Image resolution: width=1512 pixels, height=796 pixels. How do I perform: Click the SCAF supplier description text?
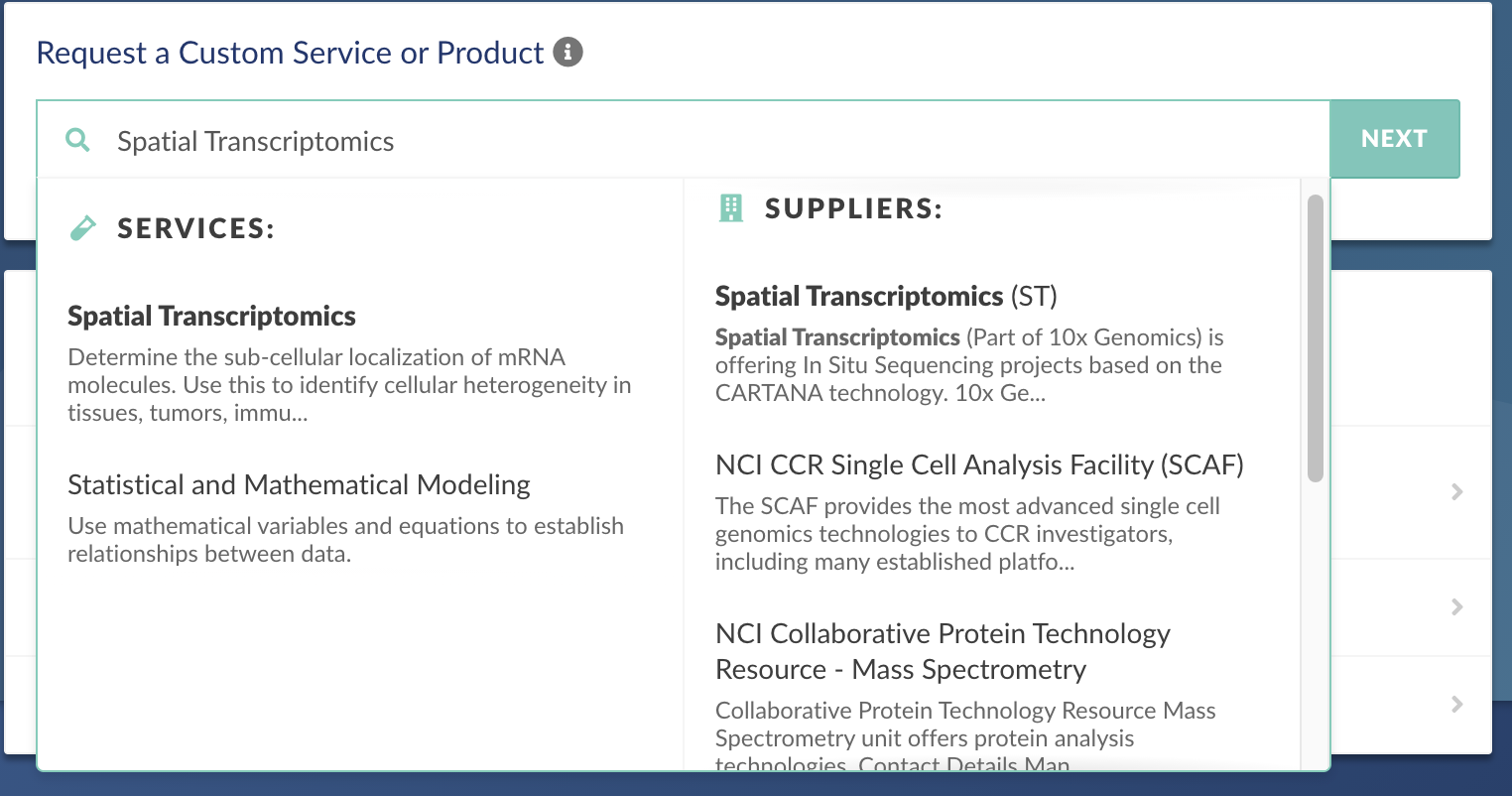pyautogui.click(x=966, y=534)
